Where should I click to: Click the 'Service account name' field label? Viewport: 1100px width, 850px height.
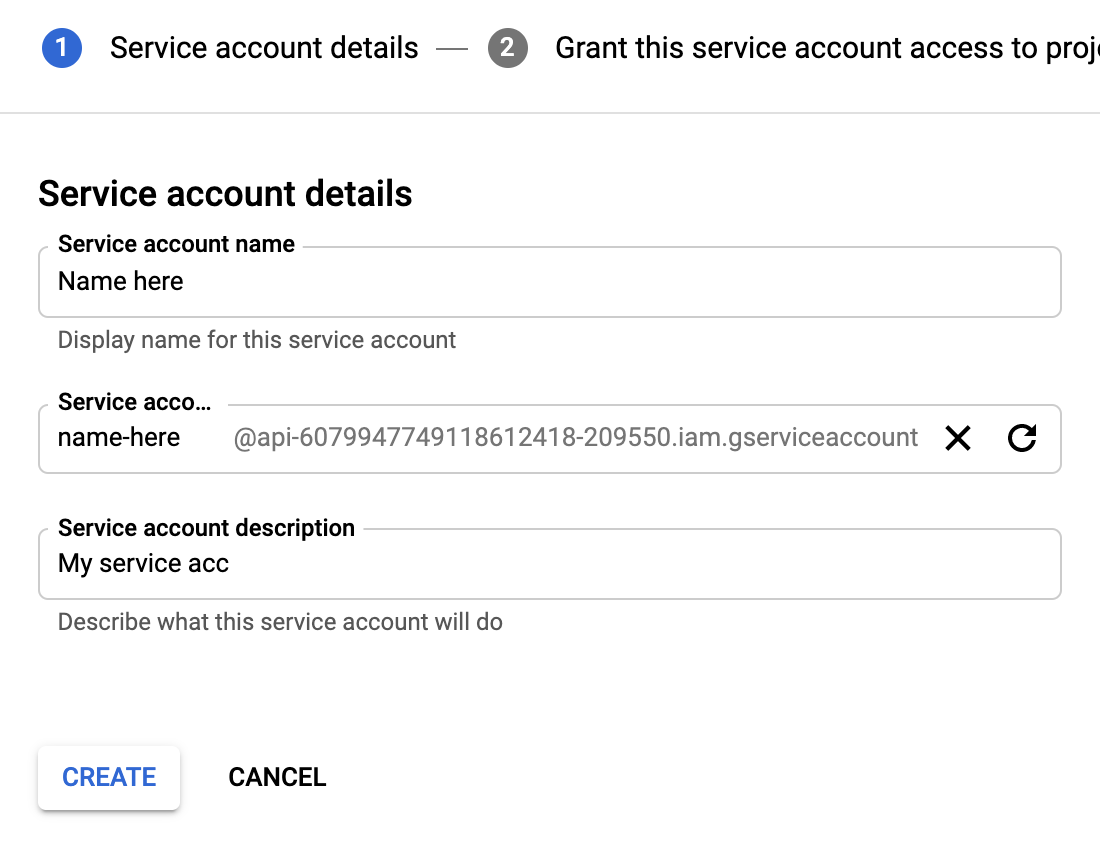coord(176,244)
